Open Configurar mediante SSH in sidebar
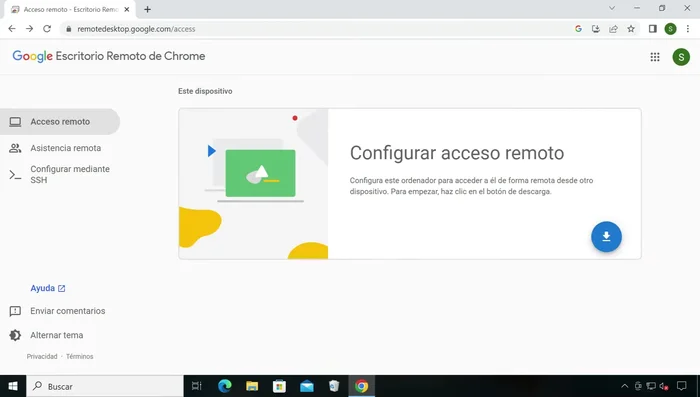Viewport: 700px width, 397px height. (x=60, y=174)
